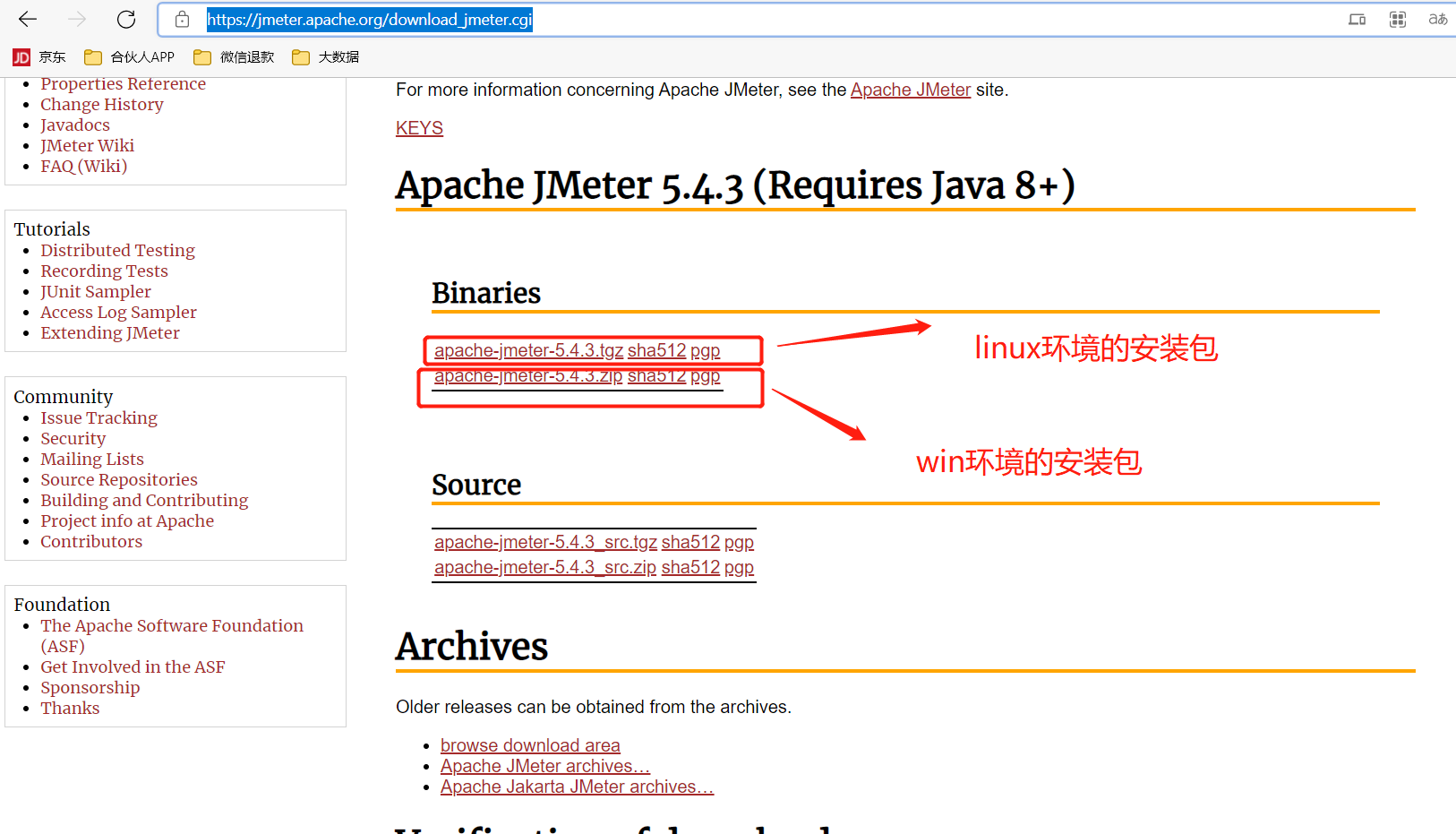The image size is (1456, 834).
Task: Open the Distributed Testing tutorial
Action: pos(117,250)
